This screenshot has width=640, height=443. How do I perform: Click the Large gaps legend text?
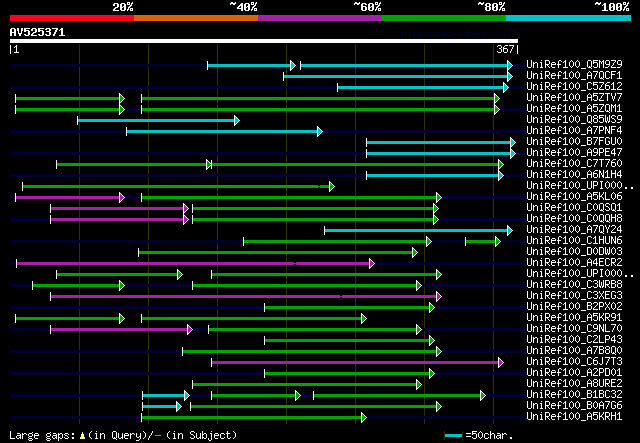(x=123, y=435)
